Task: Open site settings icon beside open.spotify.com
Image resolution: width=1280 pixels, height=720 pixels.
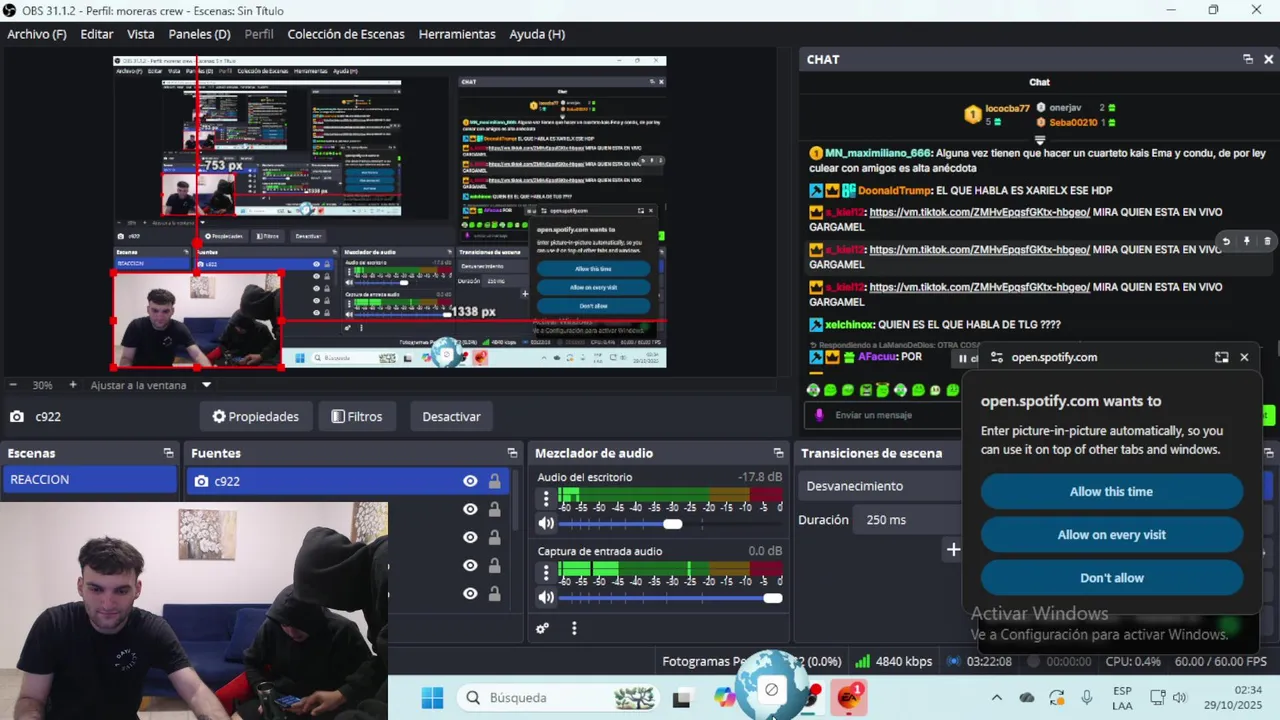Action: coord(995,357)
